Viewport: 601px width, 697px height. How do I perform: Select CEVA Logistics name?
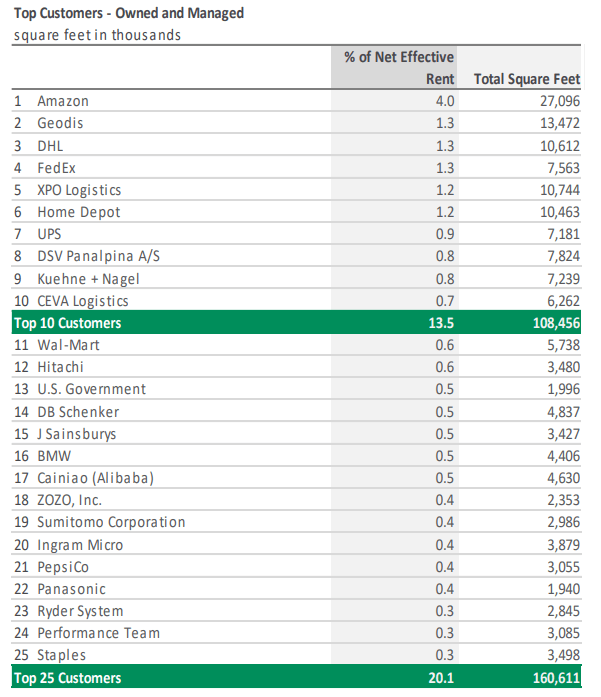[83, 301]
